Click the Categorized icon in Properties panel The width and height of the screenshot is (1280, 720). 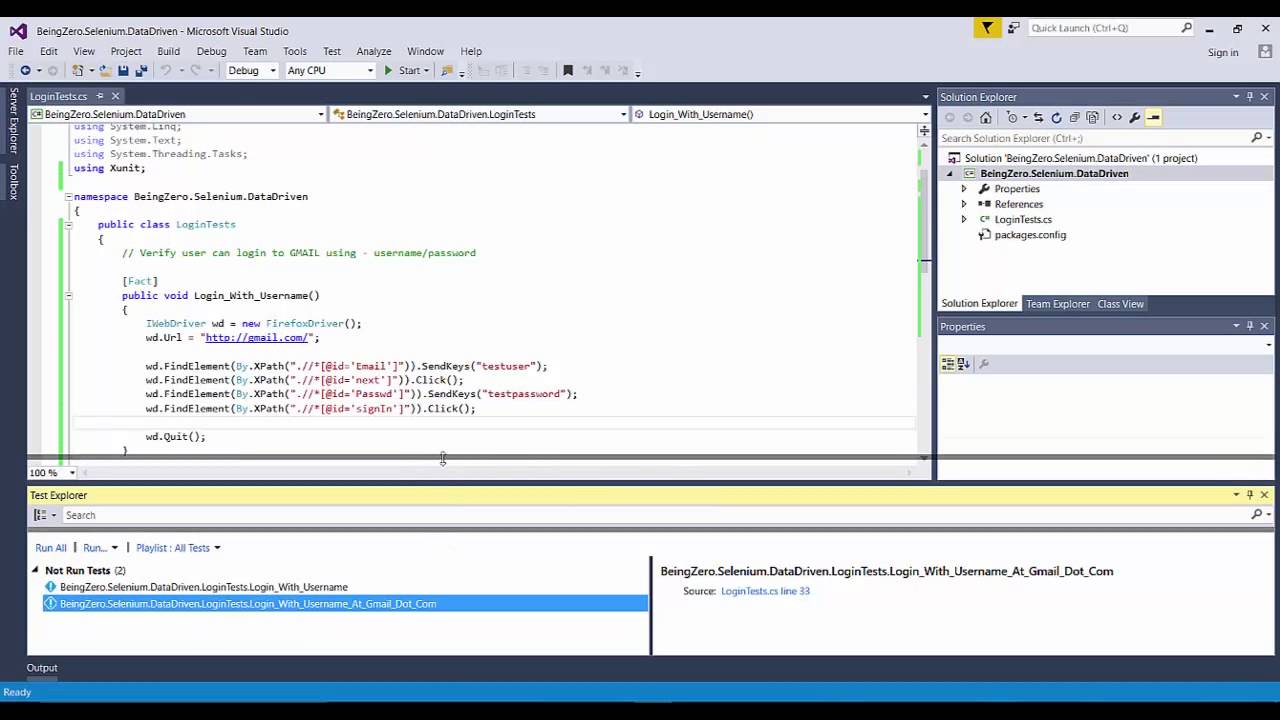click(947, 364)
